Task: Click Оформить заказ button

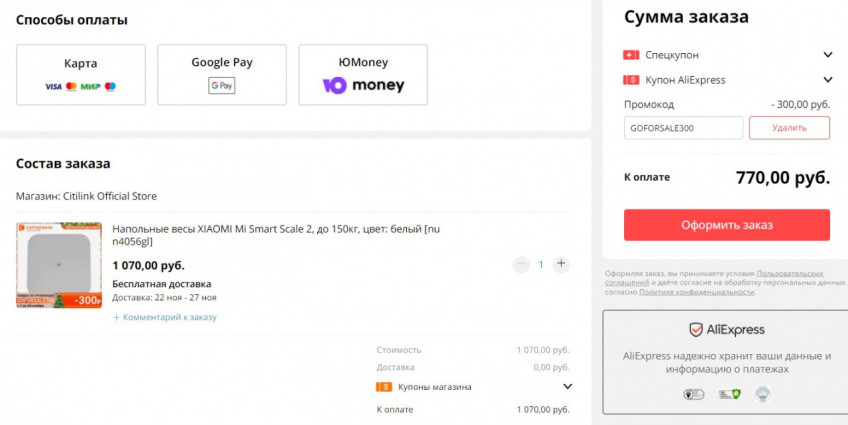Action: click(726, 225)
